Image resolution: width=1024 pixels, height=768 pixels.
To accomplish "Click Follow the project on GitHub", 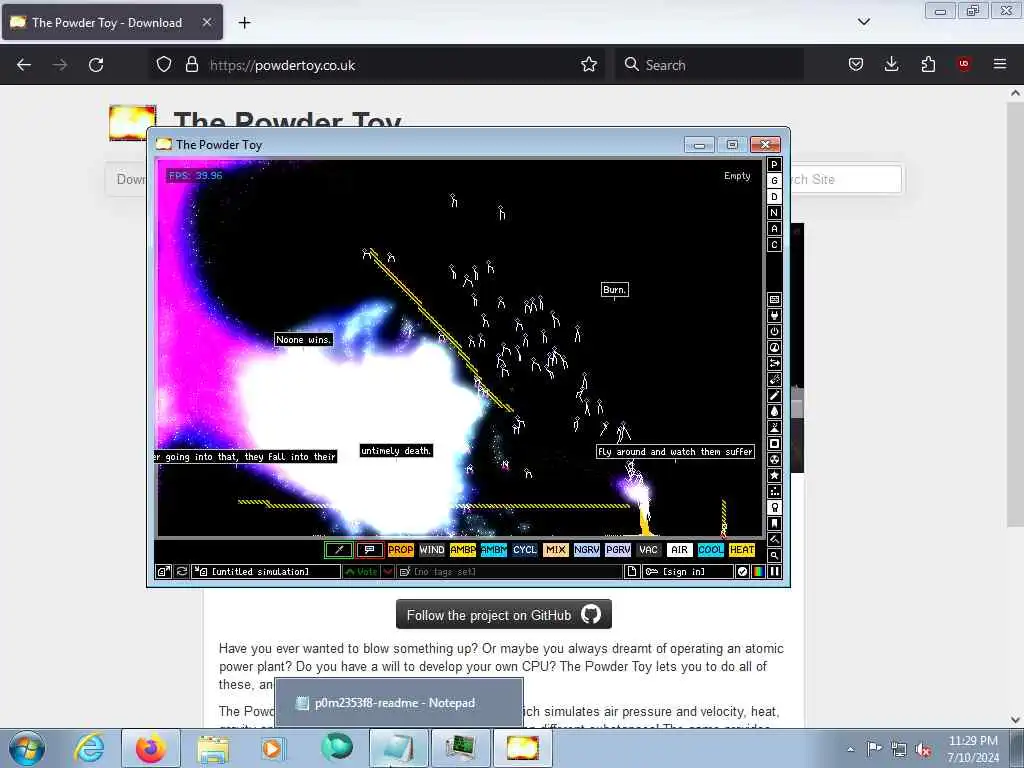I will pyautogui.click(x=504, y=615).
